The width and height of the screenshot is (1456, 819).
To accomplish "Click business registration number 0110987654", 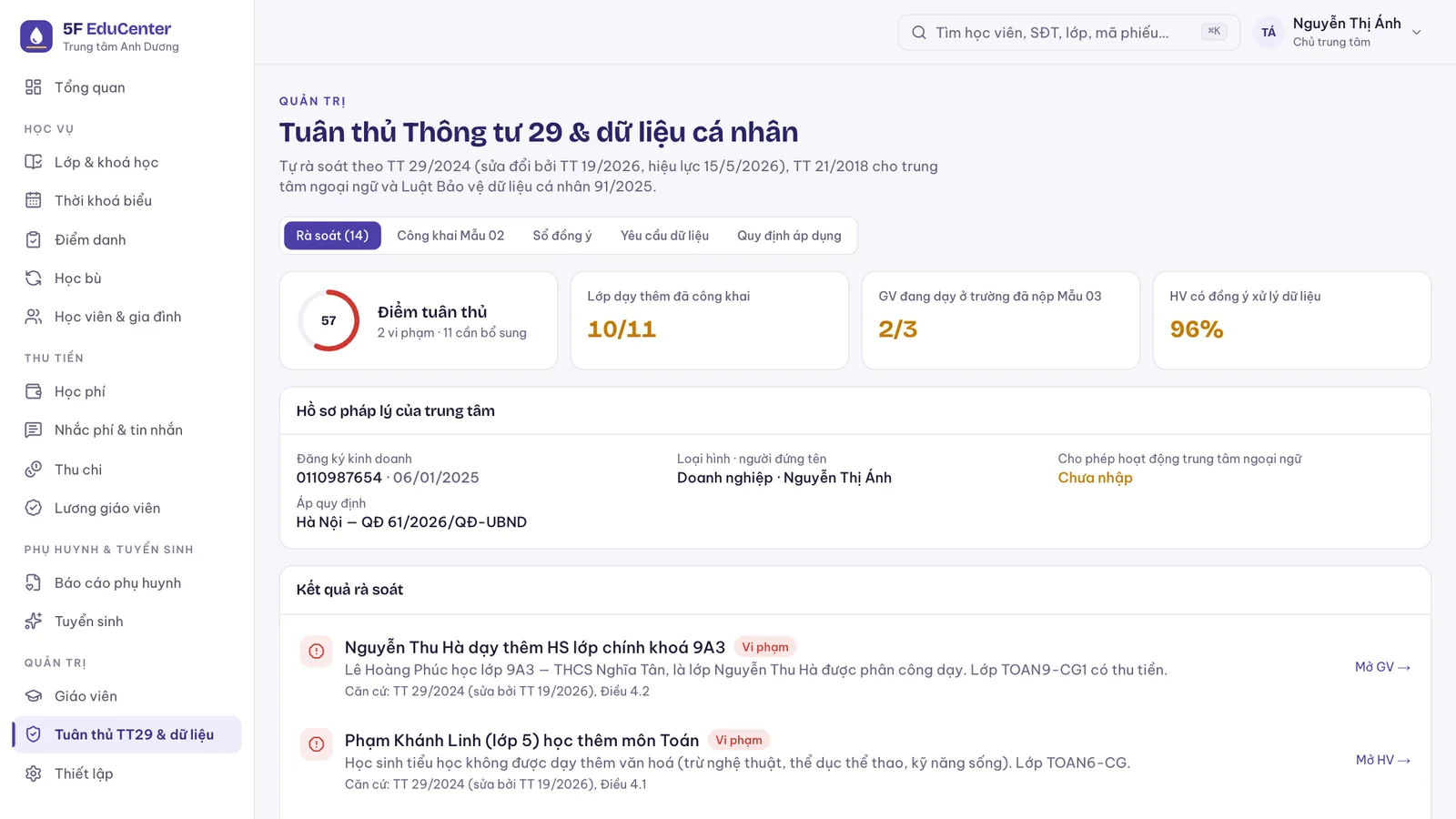I will point(339,478).
